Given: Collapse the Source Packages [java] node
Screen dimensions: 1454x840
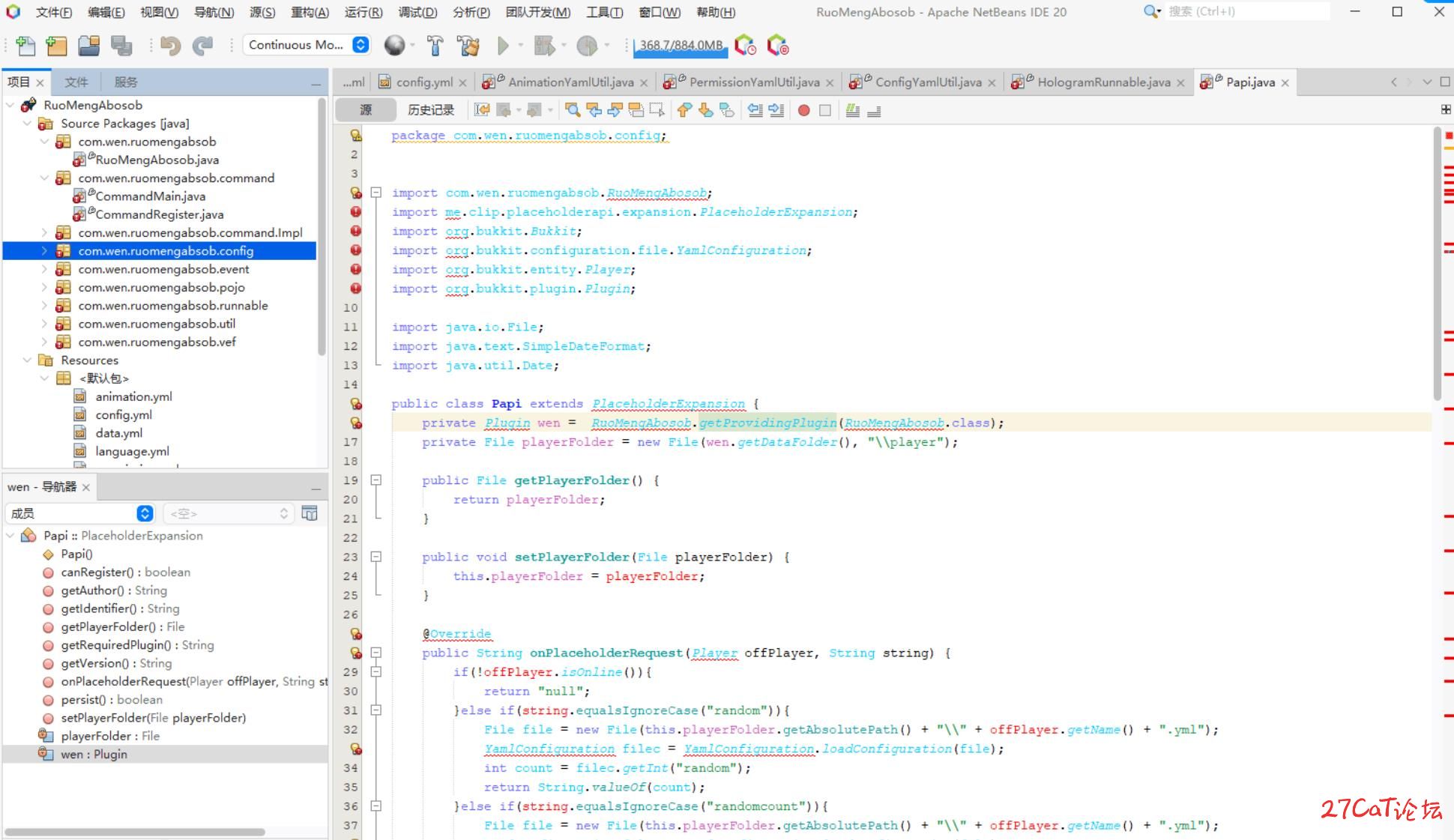Looking at the screenshot, I should (27, 124).
